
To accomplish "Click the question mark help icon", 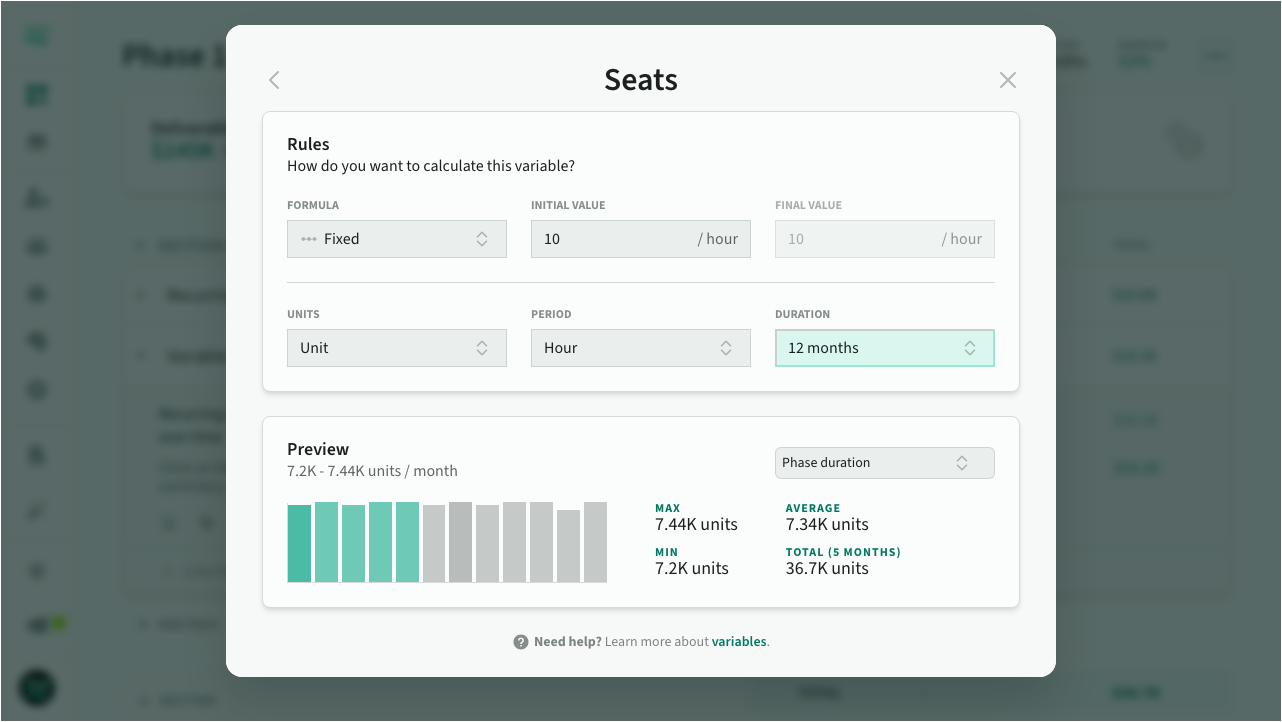I will point(521,642).
